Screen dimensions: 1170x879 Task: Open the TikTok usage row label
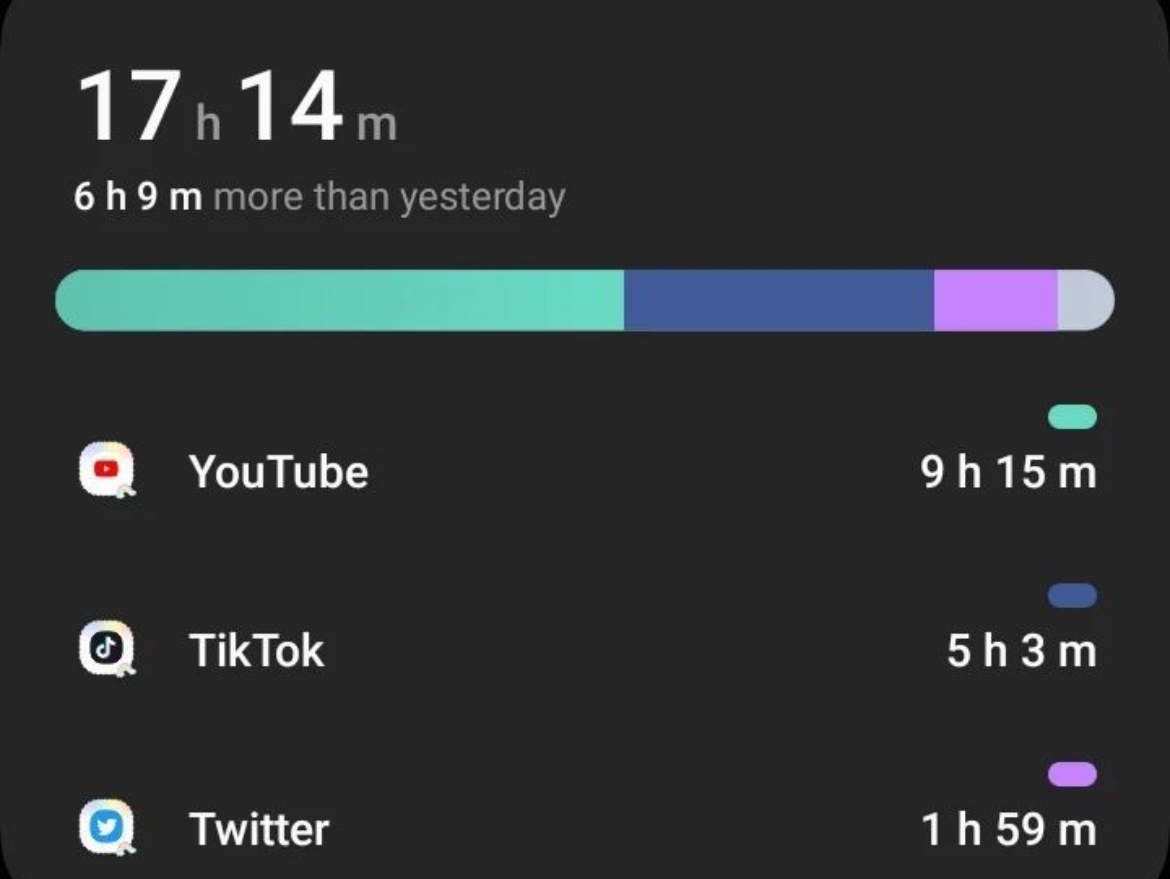click(x=256, y=651)
